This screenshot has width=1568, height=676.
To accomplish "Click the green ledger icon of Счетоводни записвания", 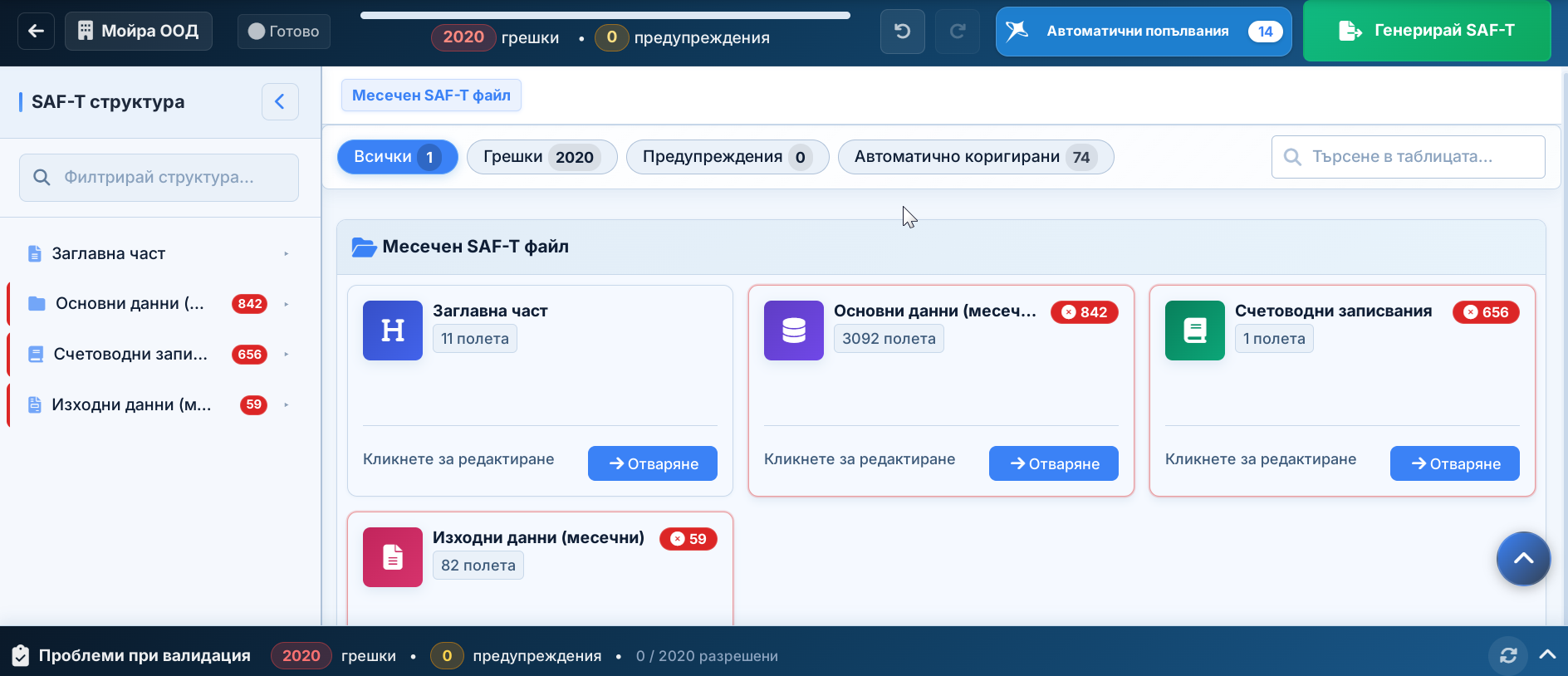I will pyautogui.click(x=1195, y=331).
